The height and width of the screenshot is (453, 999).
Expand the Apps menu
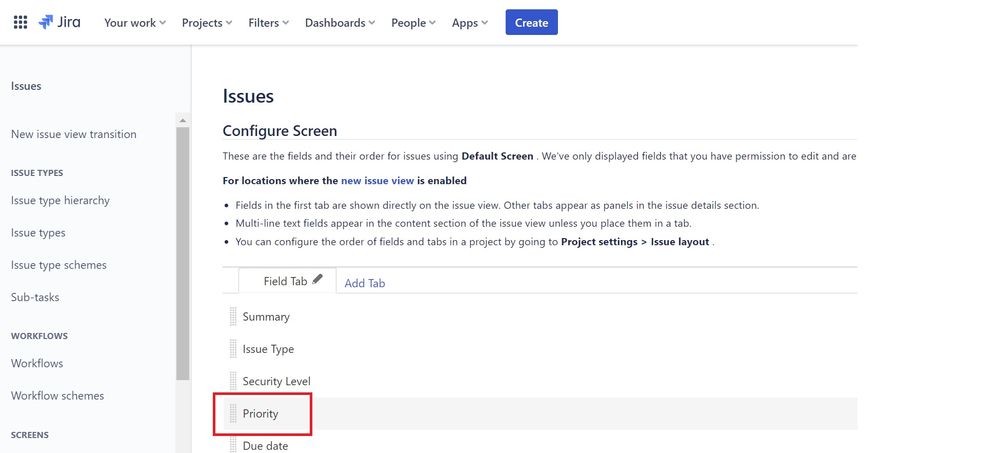click(470, 22)
